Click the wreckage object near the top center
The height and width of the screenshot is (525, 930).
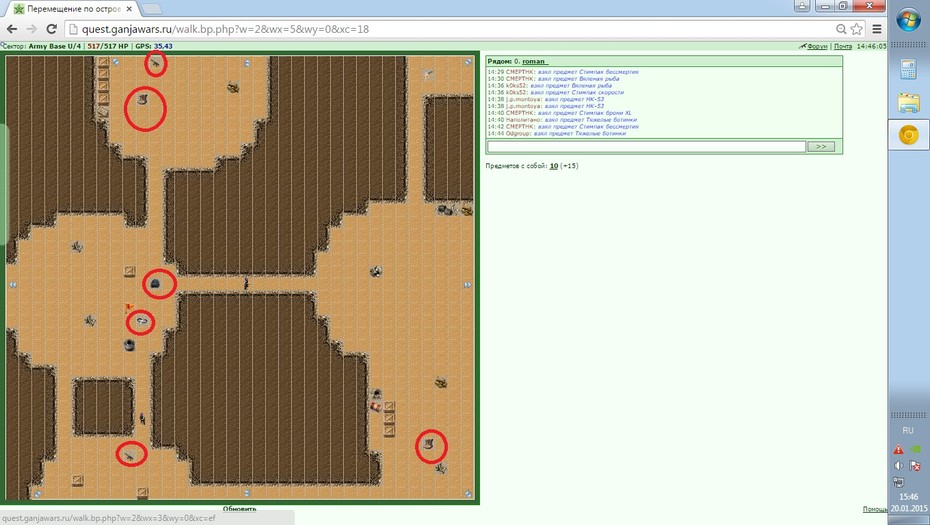(233, 87)
